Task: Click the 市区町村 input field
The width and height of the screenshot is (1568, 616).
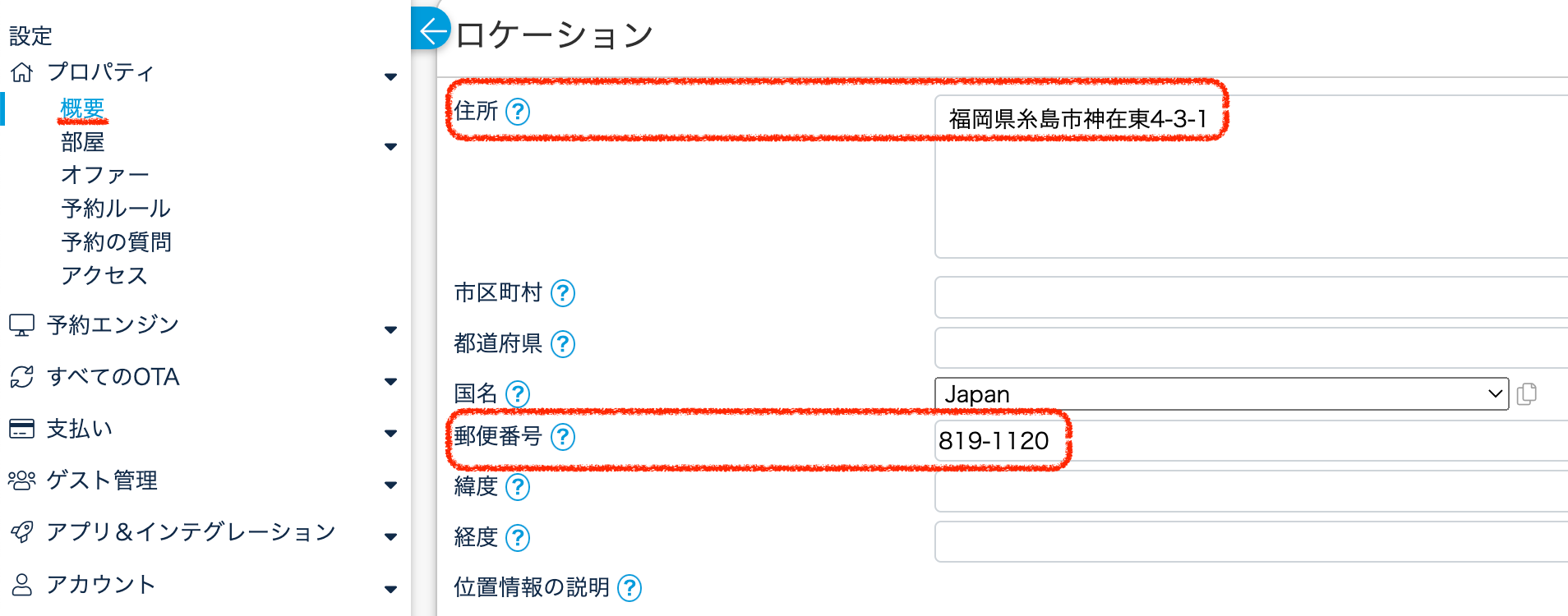Action: (x=1233, y=297)
